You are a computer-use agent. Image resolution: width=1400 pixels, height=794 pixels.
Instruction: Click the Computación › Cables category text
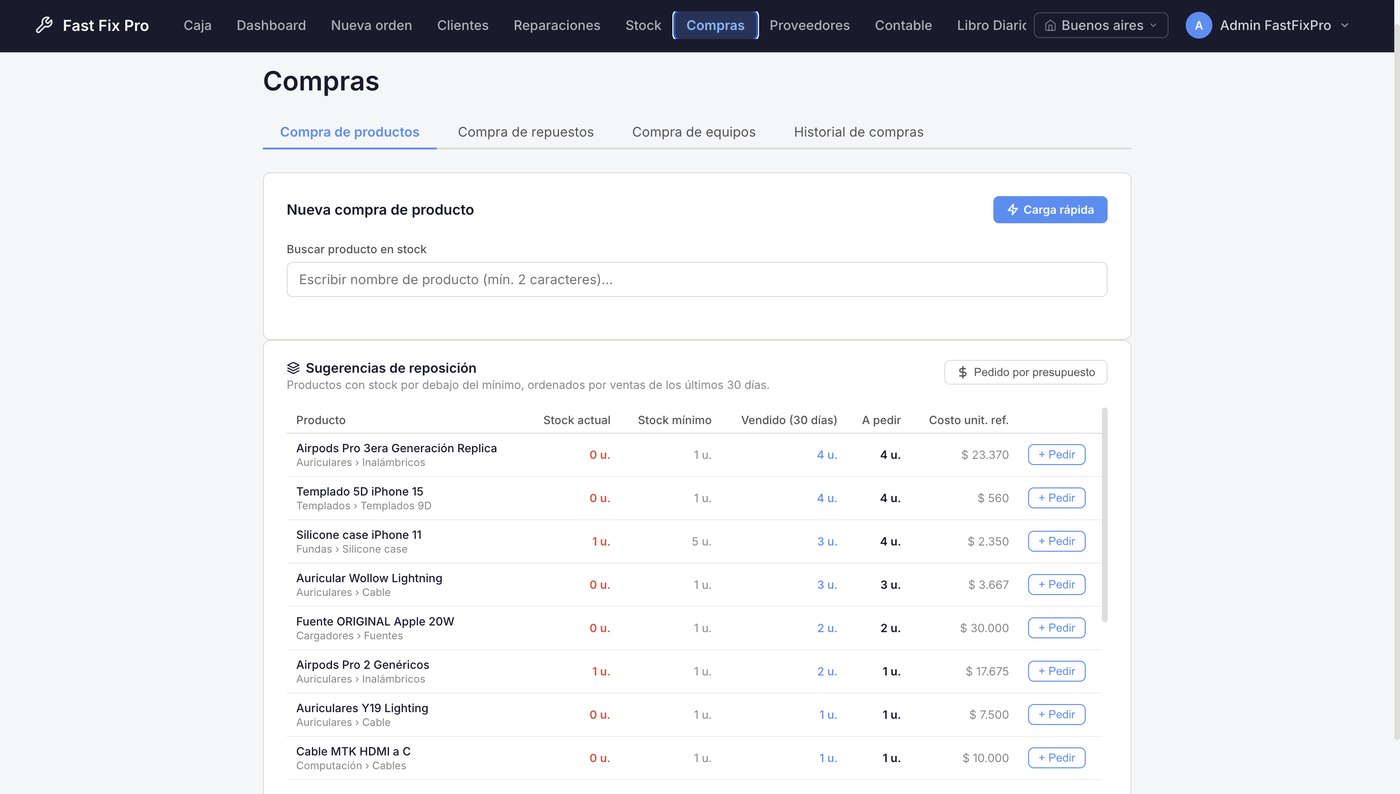tap(351, 766)
